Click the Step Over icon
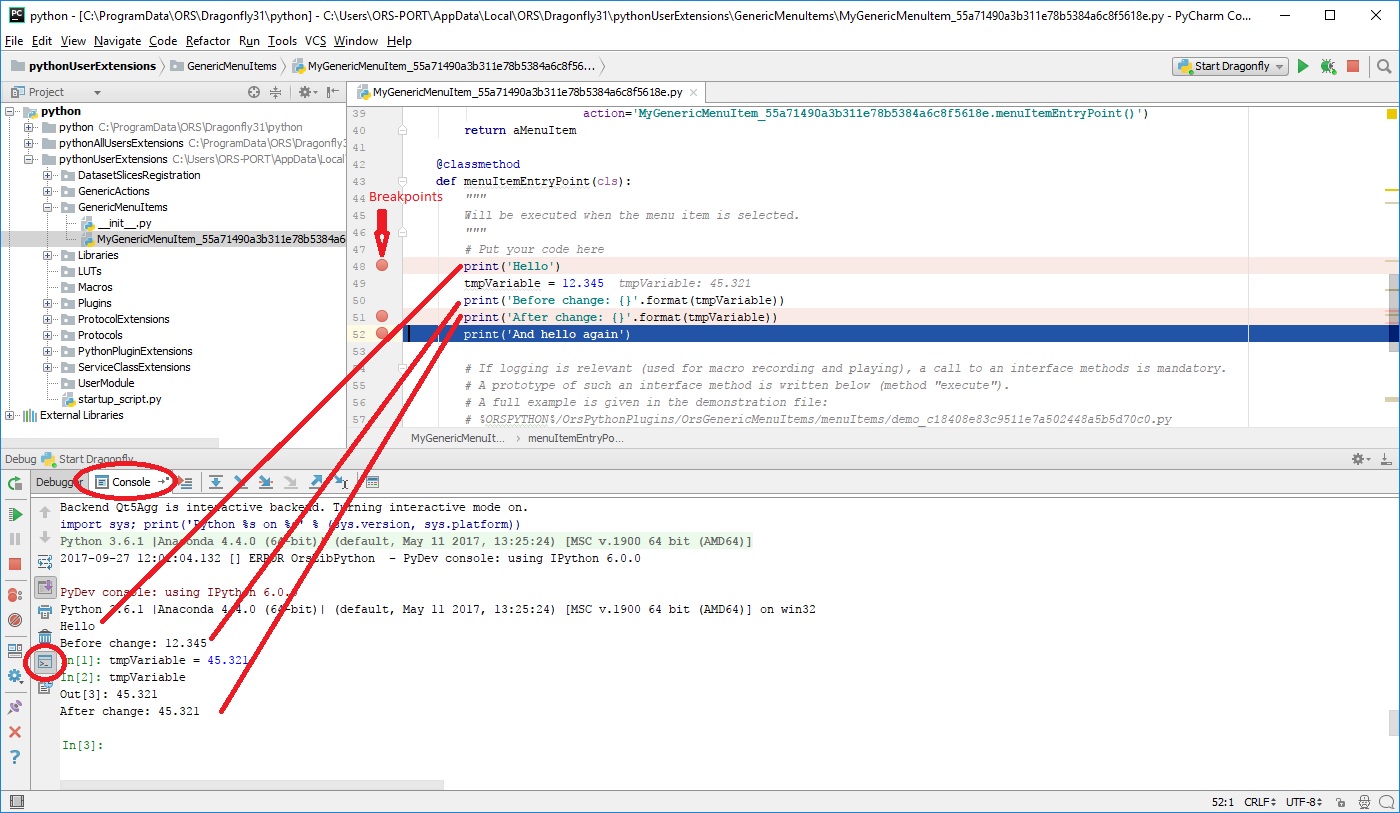Image resolution: width=1400 pixels, height=813 pixels. click(x=216, y=482)
